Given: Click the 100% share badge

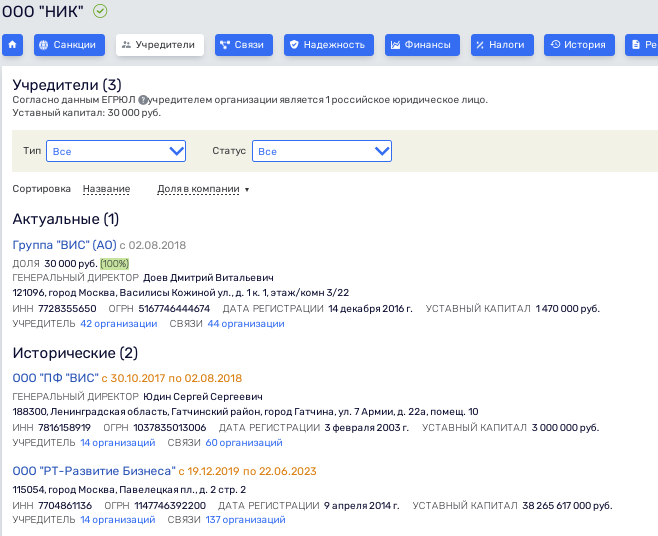Looking at the screenshot, I should pyautogui.click(x=115, y=264).
